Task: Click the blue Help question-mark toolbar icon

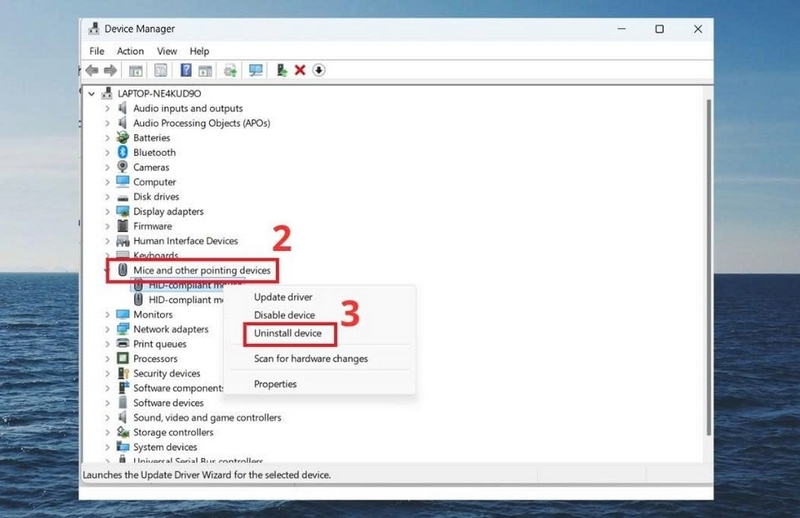Action: click(186, 70)
